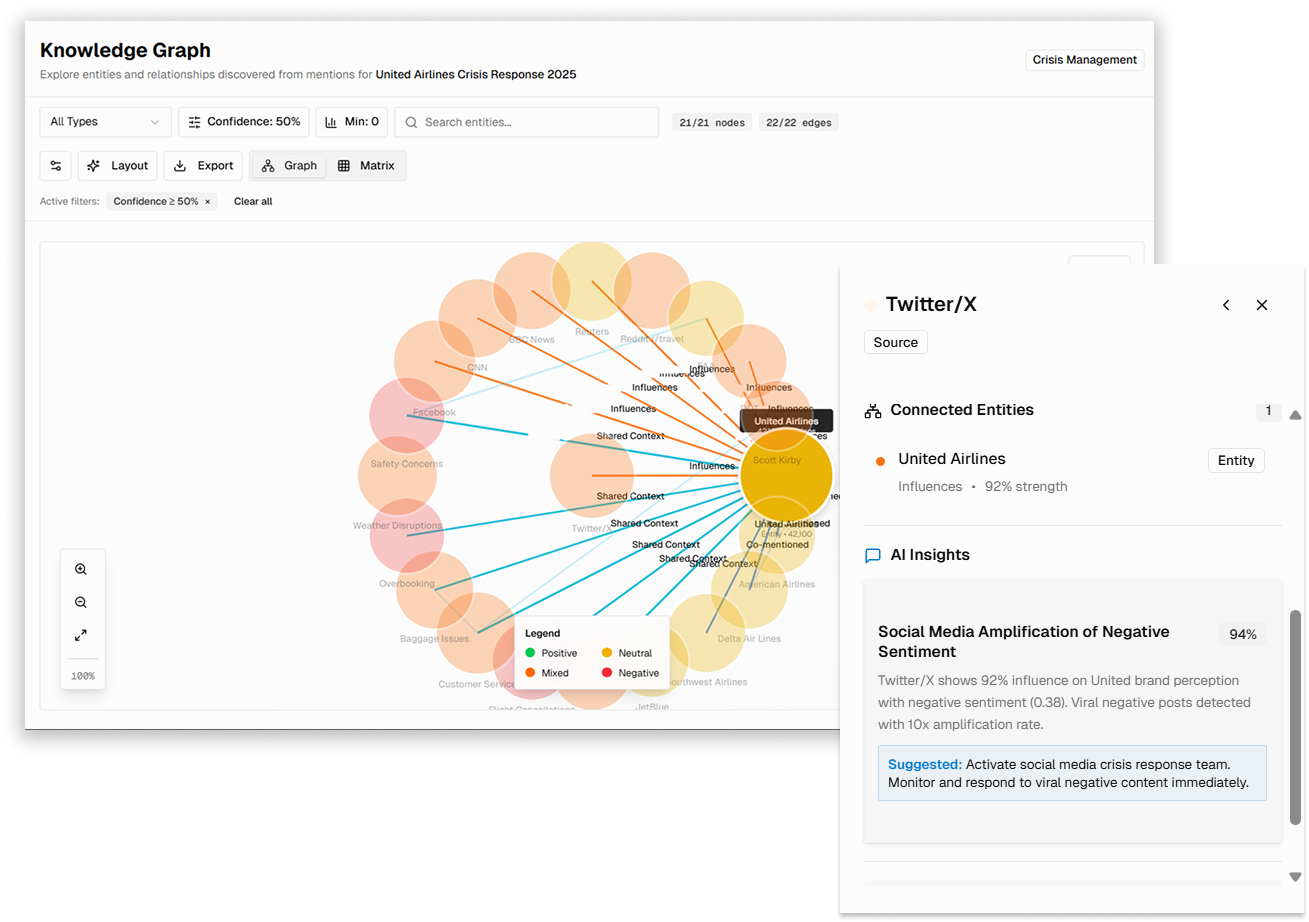The image size is (1309, 922).
Task: Switch to the Matrix view
Action: pyautogui.click(x=366, y=165)
